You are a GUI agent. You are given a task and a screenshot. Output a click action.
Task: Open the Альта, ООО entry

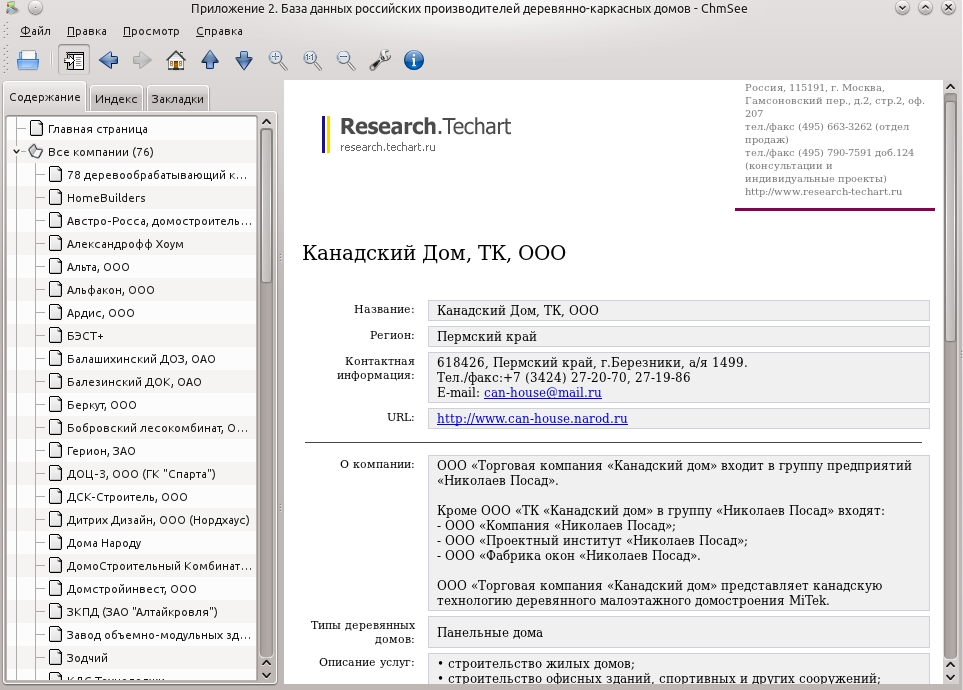(x=98, y=267)
